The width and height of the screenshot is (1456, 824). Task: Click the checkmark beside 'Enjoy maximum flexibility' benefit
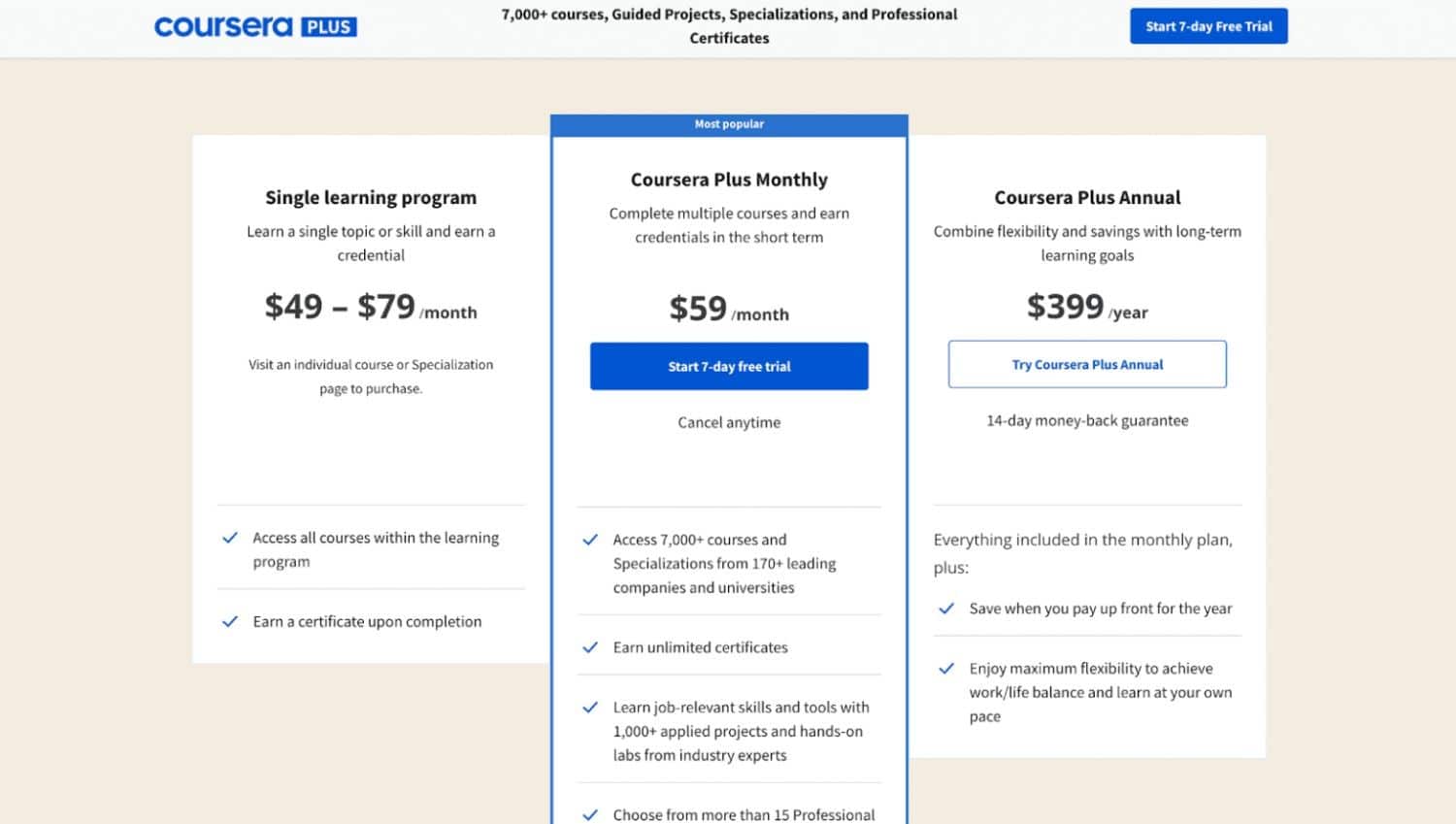[946, 668]
